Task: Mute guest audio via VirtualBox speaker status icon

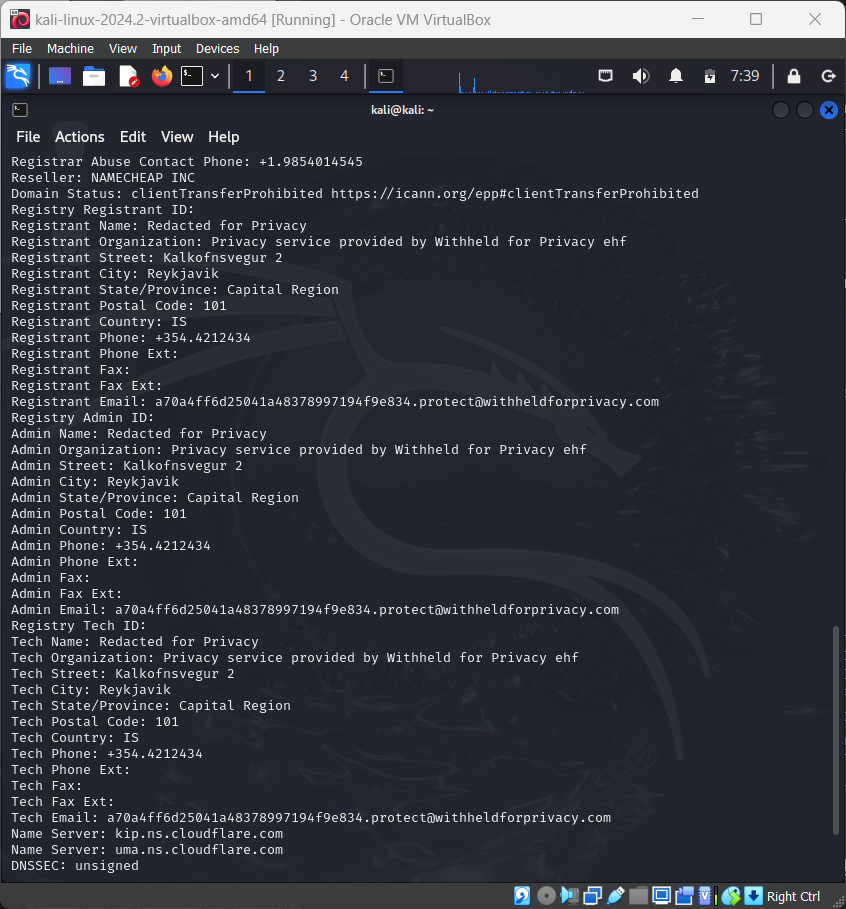Action: pyautogui.click(x=568, y=896)
